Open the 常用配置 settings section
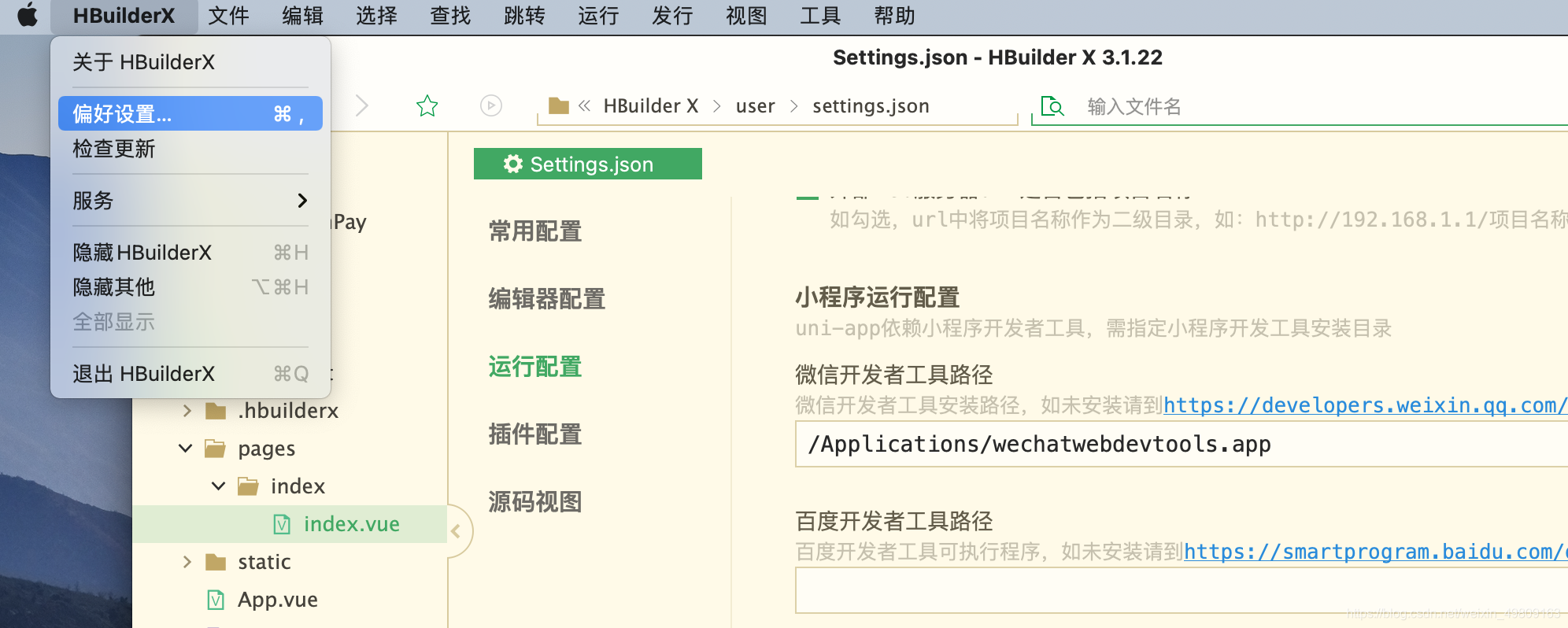The width and height of the screenshot is (1568, 628). pos(535,231)
